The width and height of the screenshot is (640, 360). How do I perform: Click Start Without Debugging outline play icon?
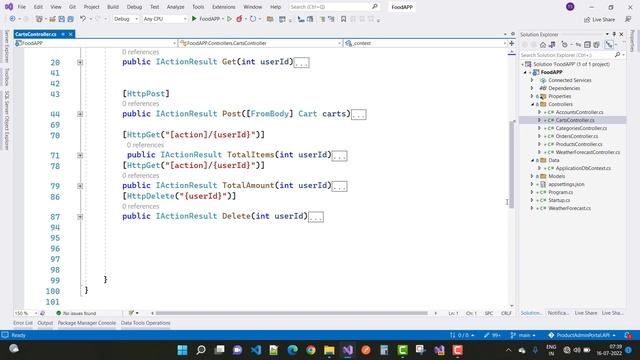tap(229, 19)
